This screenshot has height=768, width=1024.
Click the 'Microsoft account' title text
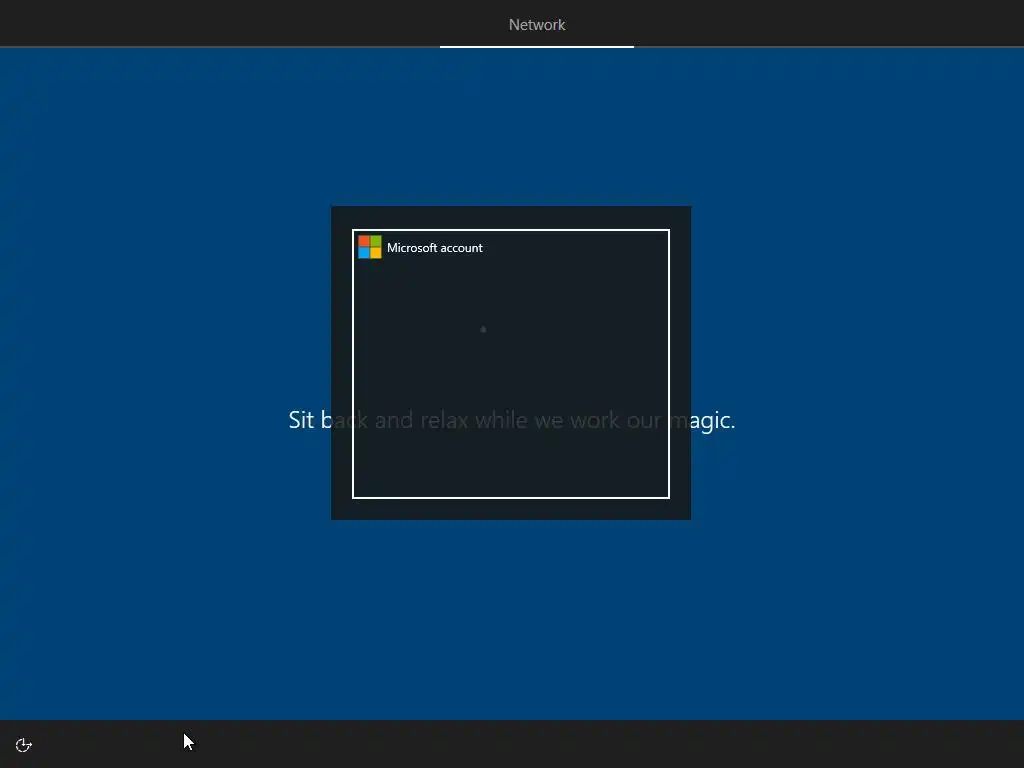click(x=434, y=248)
